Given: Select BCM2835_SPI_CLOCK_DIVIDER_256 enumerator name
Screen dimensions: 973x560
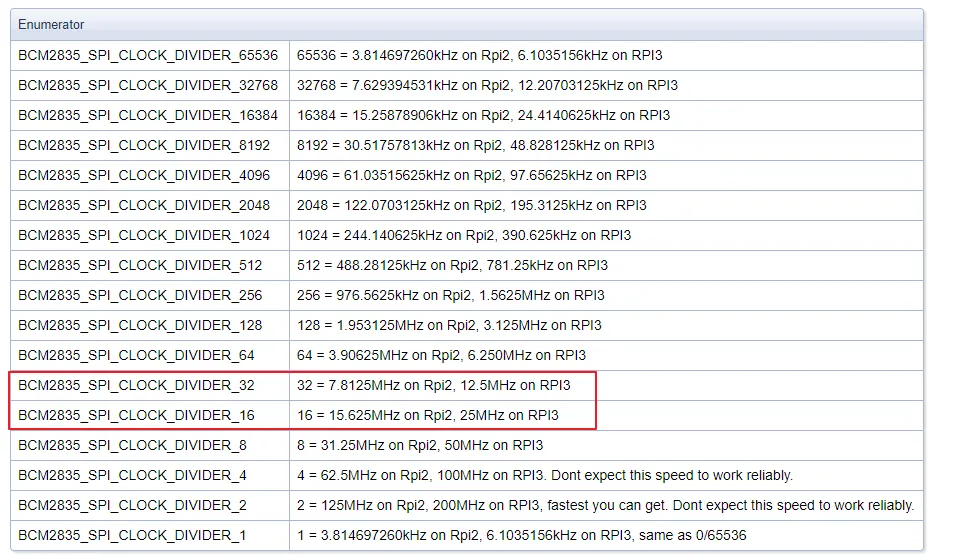Looking at the screenshot, I should 140,296.
